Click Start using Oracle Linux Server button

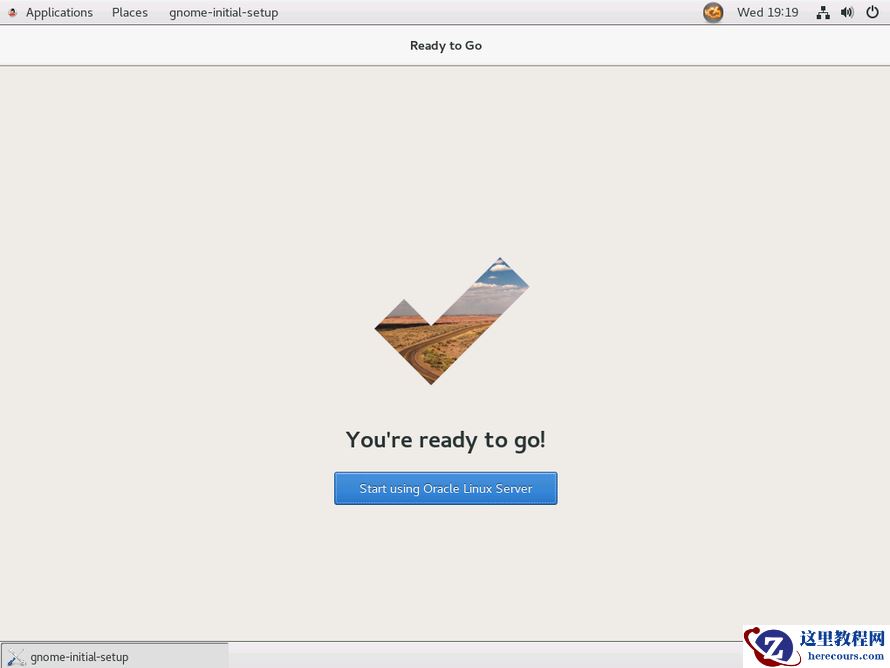click(446, 488)
